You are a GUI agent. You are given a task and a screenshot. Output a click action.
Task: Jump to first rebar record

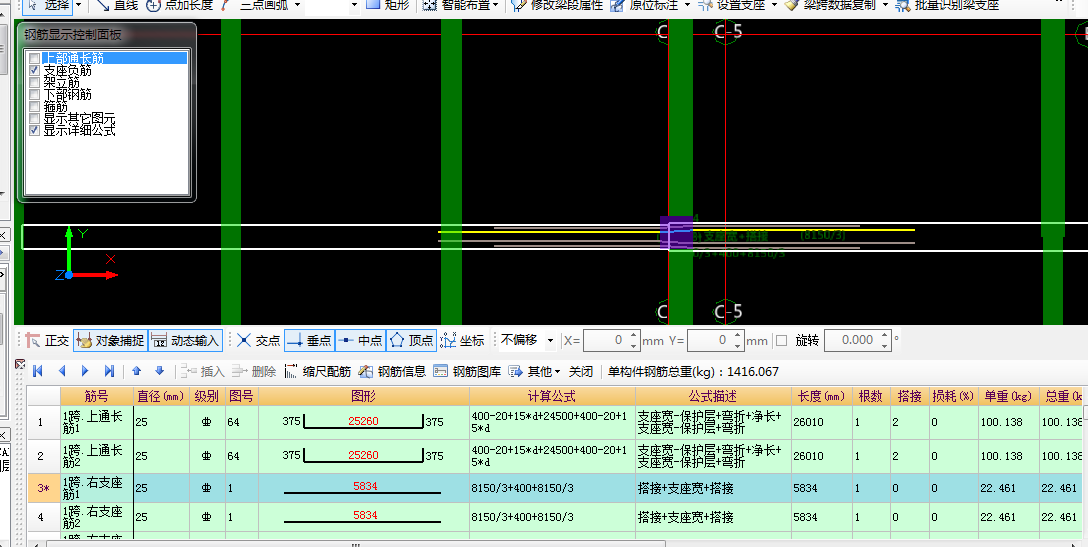pos(38,371)
